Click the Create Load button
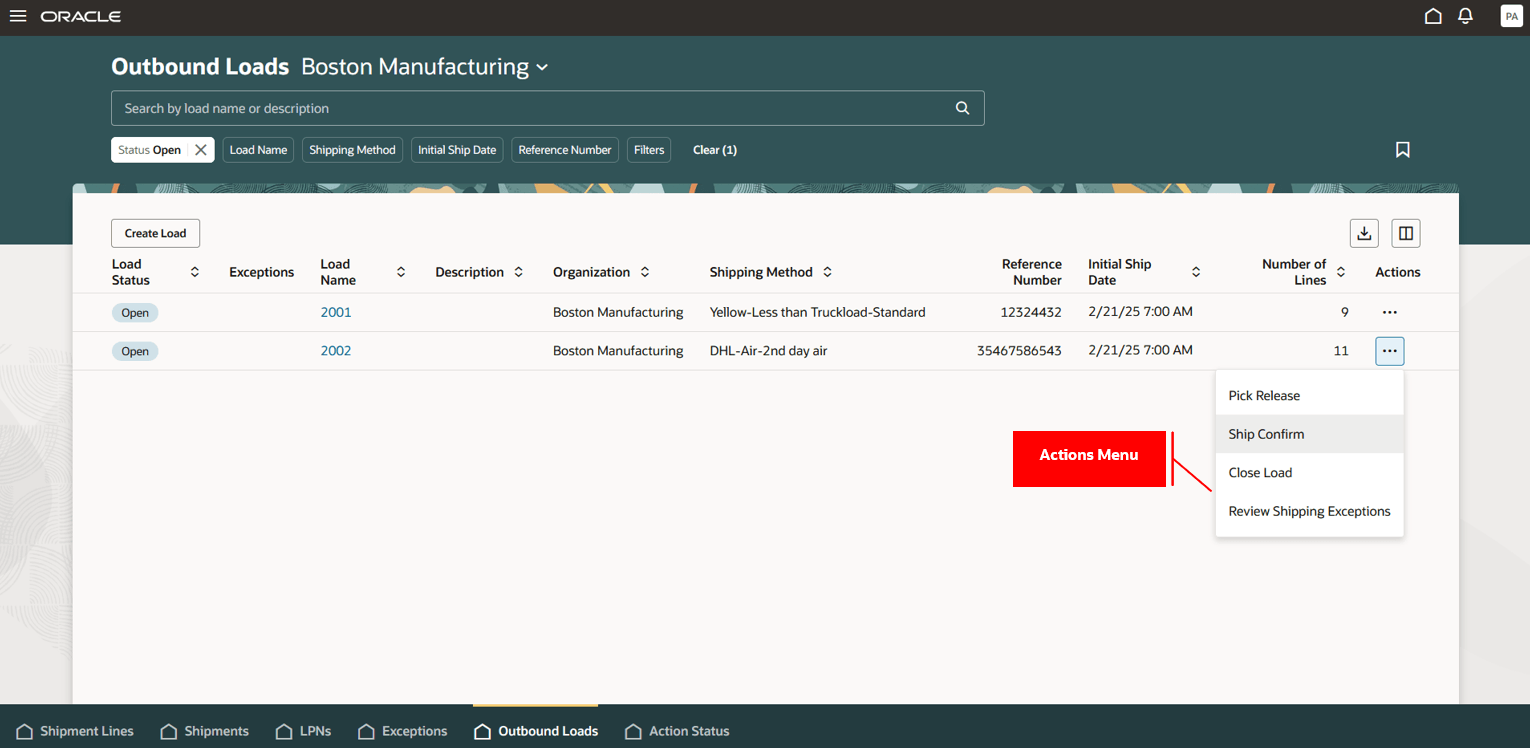The width and height of the screenshot is (1530, 748). [x=155, y=233]
